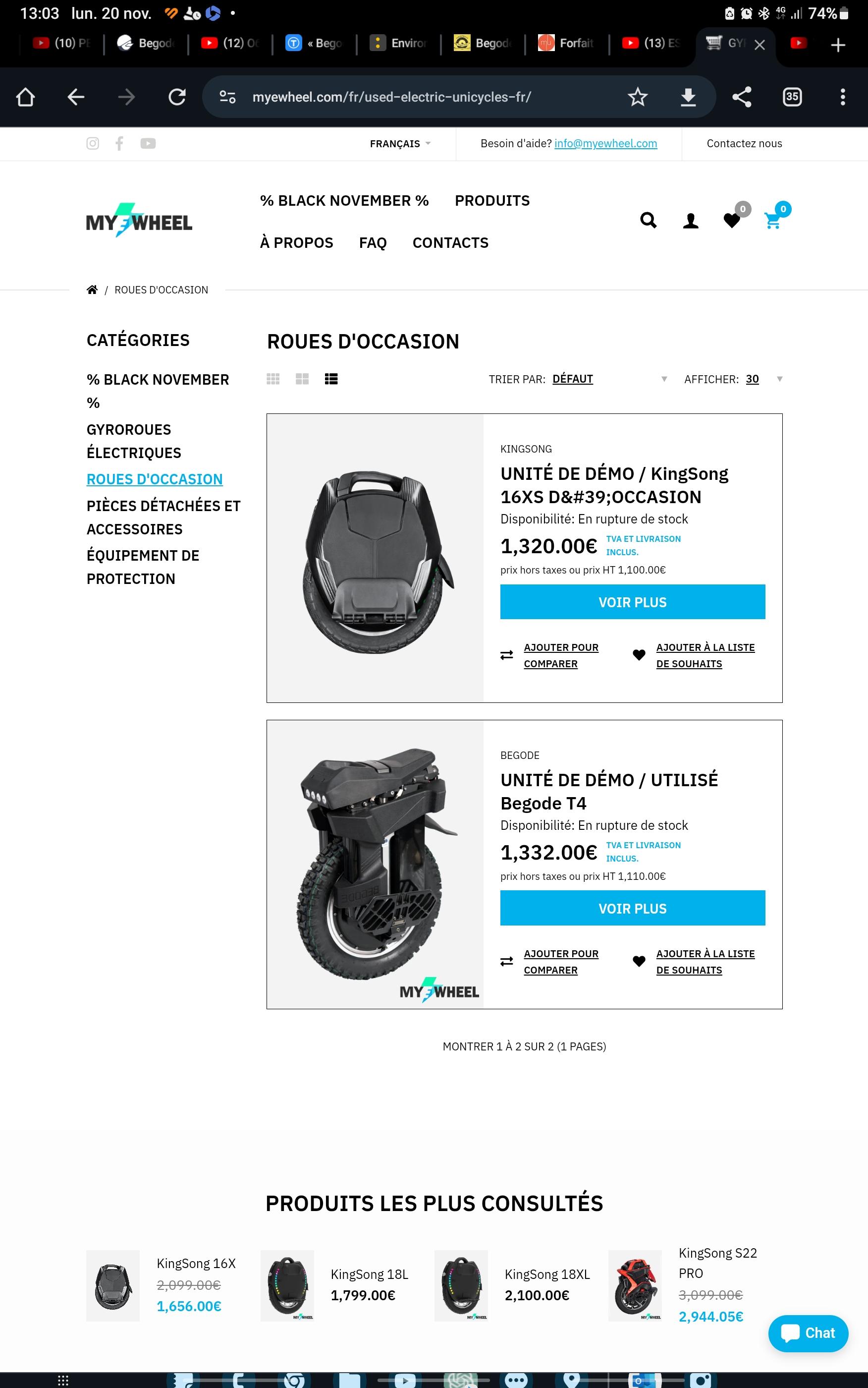Open the FAQ menu item

[373, 243]
